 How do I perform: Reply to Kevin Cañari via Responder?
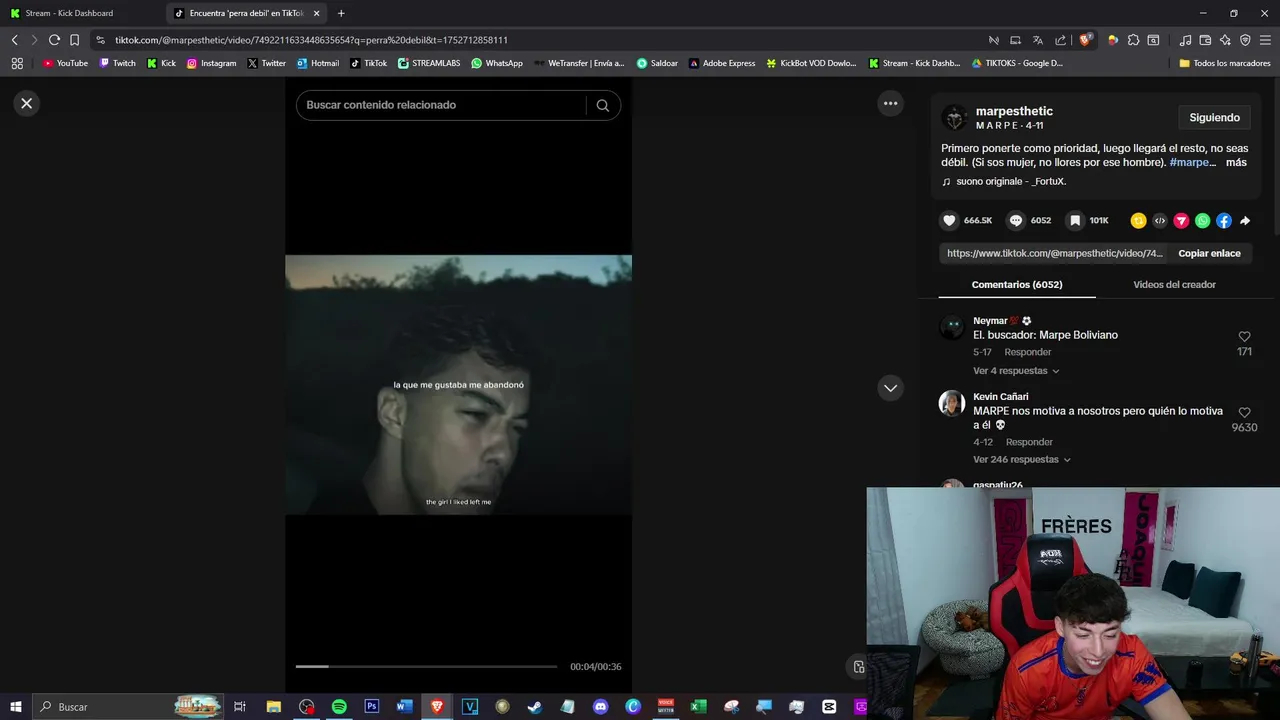tap(1029, 442)
